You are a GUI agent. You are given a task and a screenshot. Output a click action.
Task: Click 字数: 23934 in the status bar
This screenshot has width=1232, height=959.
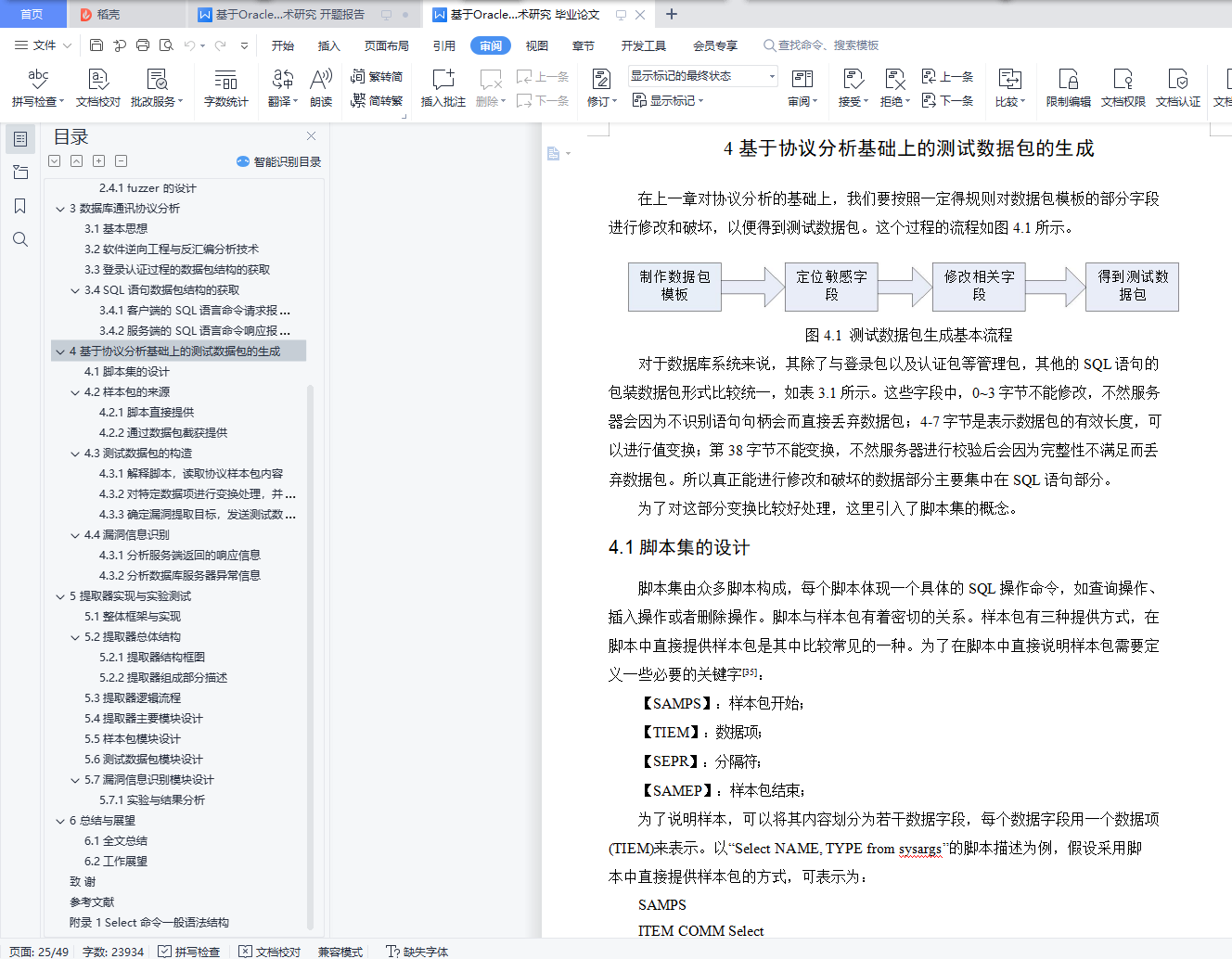[113, 952]
